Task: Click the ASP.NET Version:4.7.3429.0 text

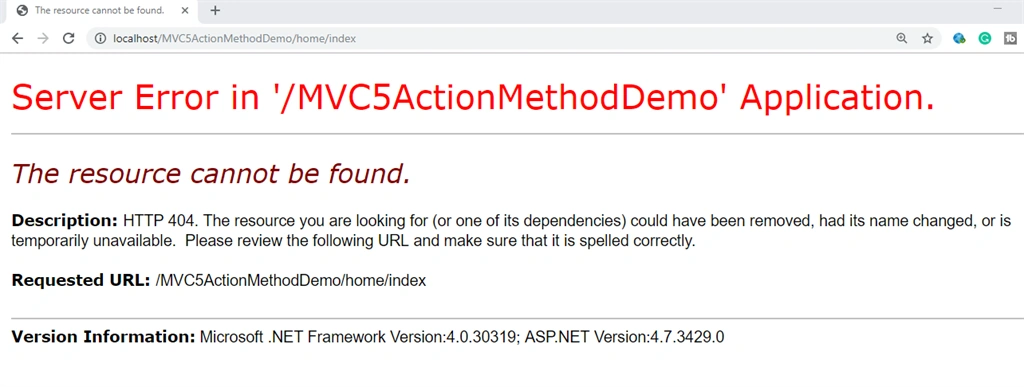Action: (624, 337)
